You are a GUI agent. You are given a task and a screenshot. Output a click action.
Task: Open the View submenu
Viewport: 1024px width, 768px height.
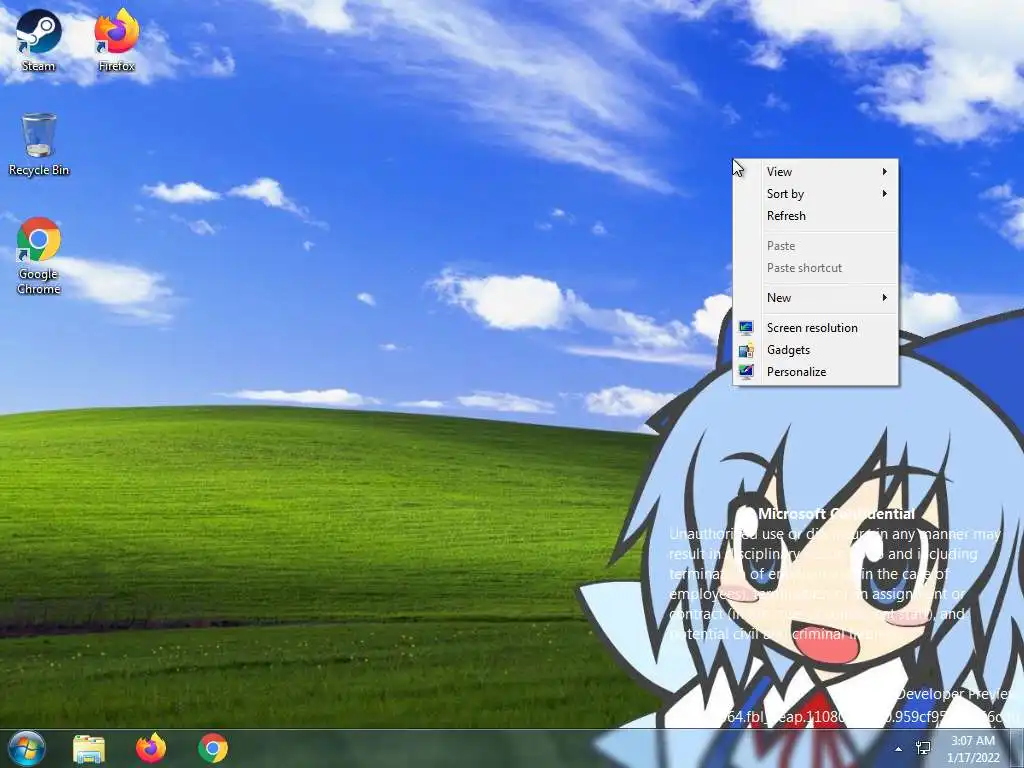[816, 172]
